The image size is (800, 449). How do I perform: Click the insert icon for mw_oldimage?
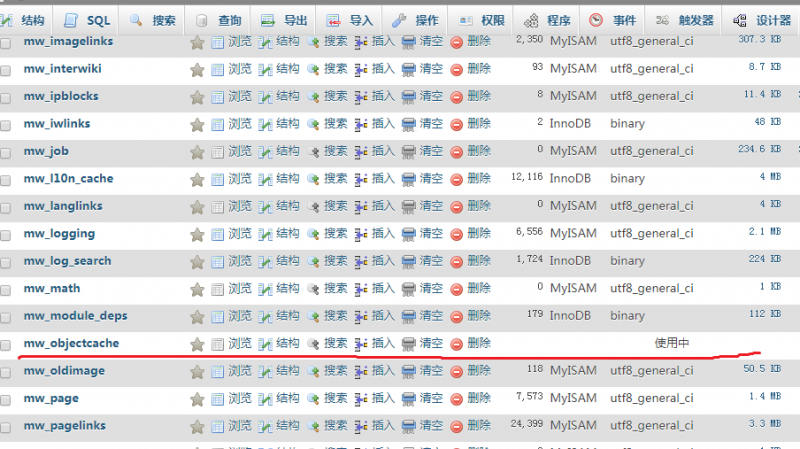tap(361, 372)
